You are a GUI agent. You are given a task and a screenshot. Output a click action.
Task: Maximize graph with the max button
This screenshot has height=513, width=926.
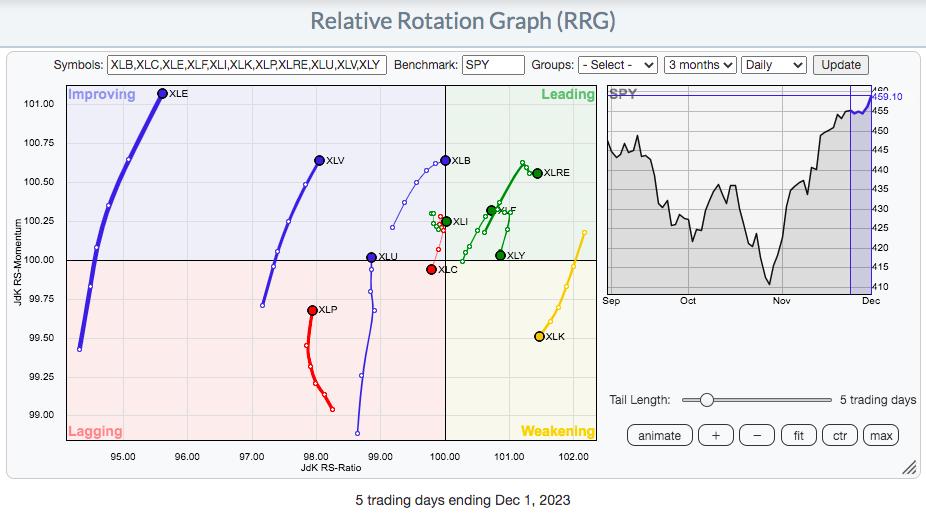coord(881,435)
